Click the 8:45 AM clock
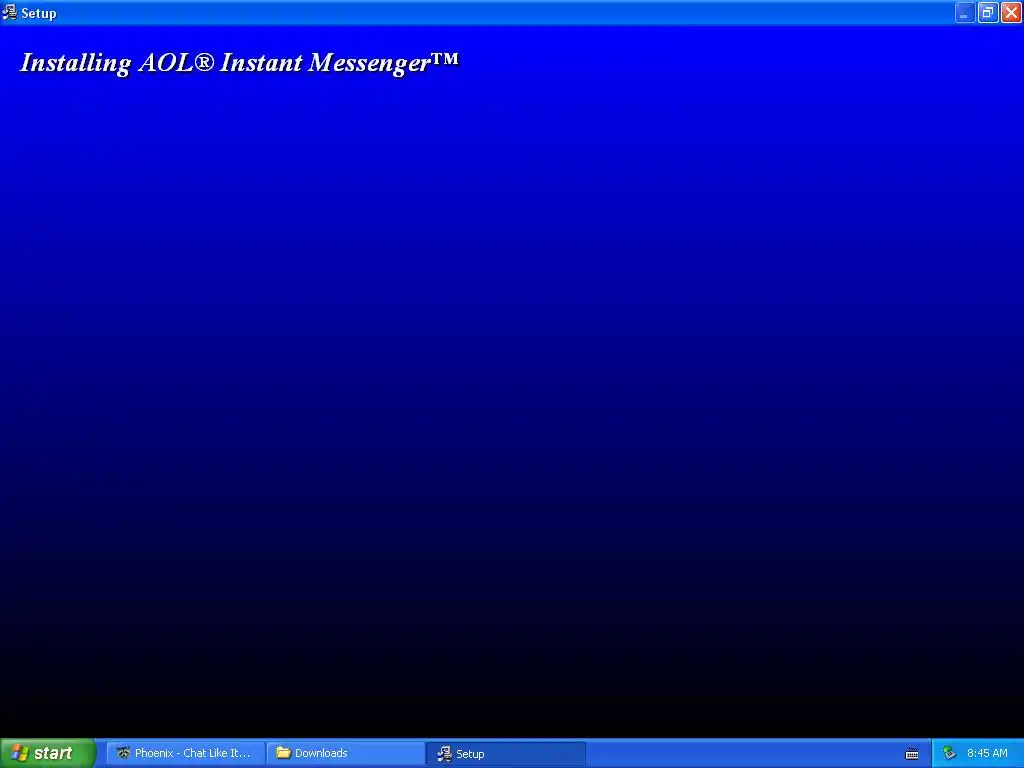Image resolution: width=1024 pixels, height=768 pixels. (987, 753)
